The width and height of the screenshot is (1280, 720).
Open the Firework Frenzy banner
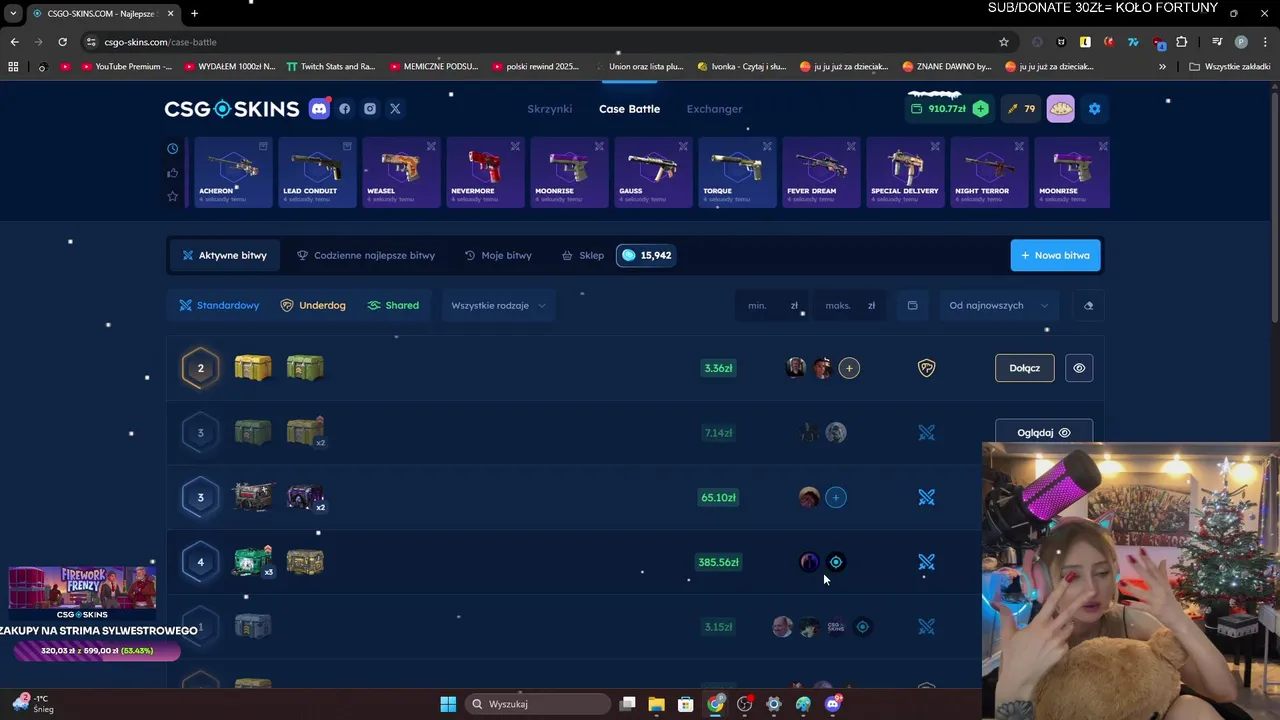click(82, 588)
